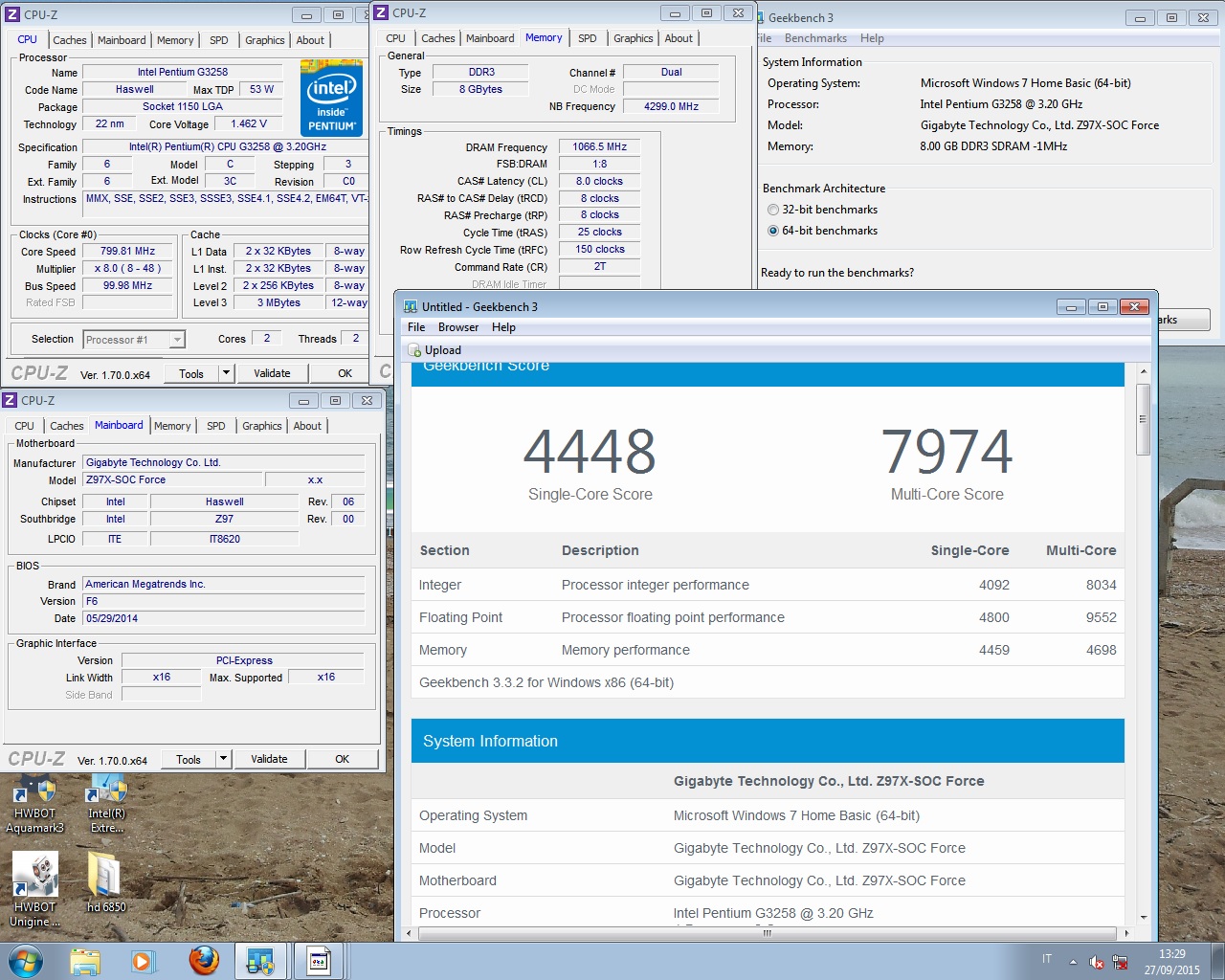
Task: Open Windows Explorer from taskbar
Action: pyautogui.click(x=85, y=961)
